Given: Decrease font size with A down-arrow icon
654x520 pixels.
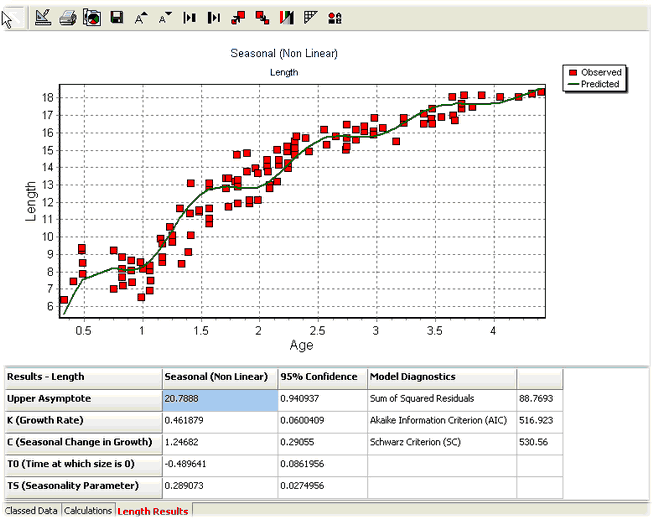Looking at the screenshot, I should pos(165,18).
